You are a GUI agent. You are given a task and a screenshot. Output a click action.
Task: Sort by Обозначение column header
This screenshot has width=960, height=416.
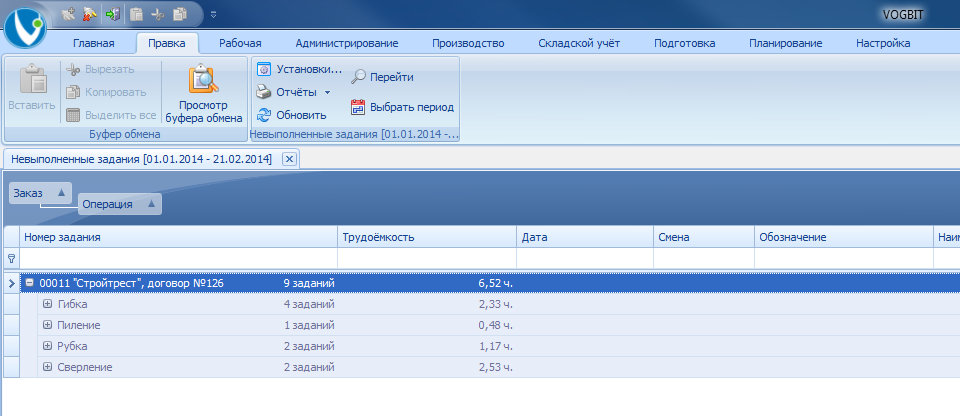pos(844,237)
